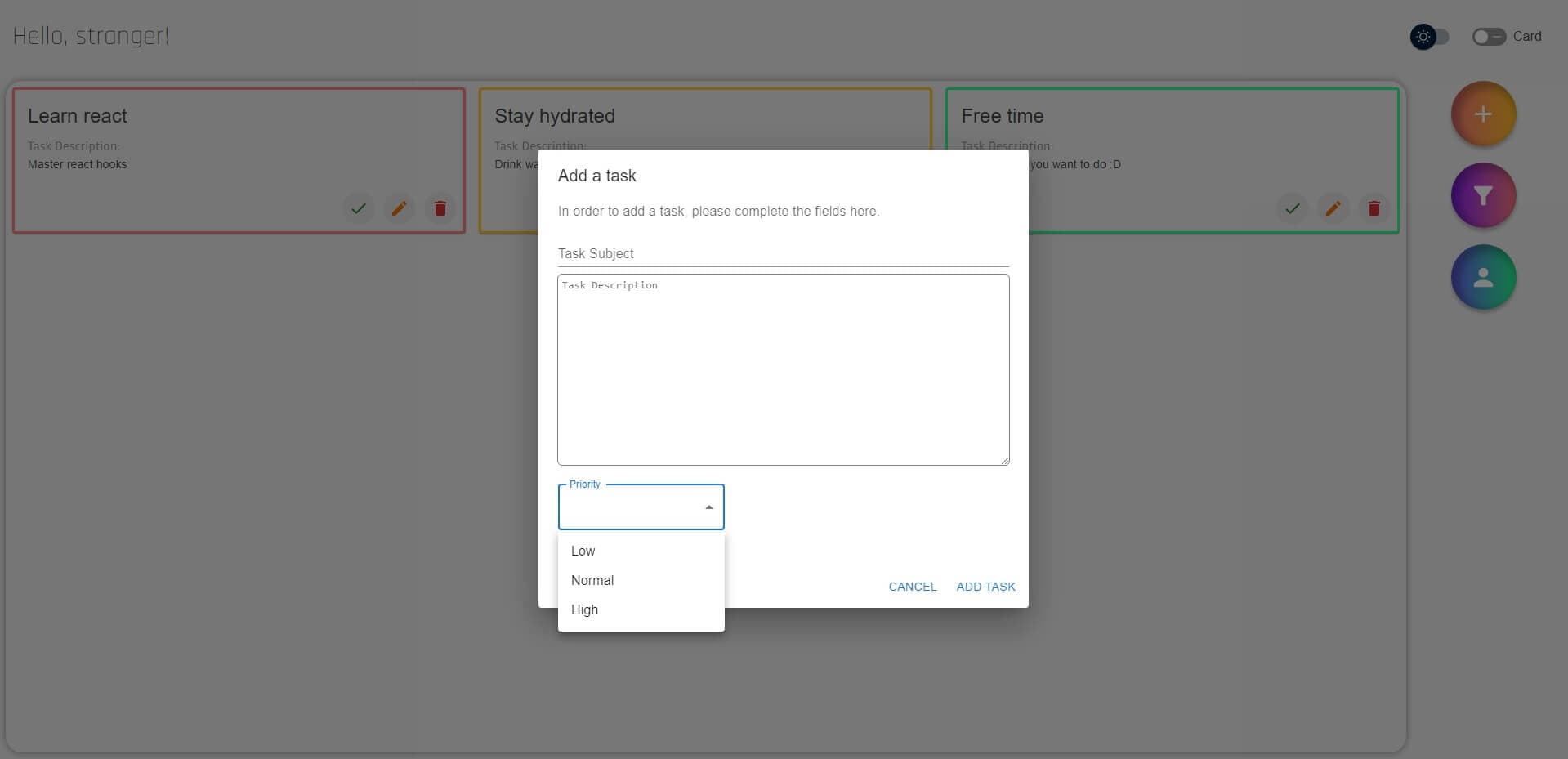Delete the Free time task
Viewport: 1568px width, 759px height.
[x=1374, y=208]
